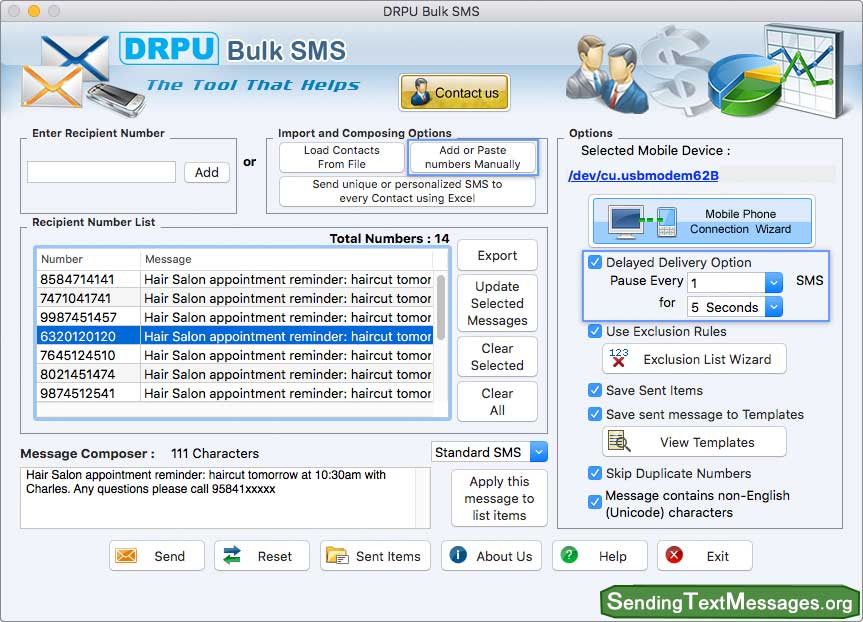The width and height of the screenshot is (863, 622).
Task: Click the View Templates magnifier icon
Action: (619, 441)
